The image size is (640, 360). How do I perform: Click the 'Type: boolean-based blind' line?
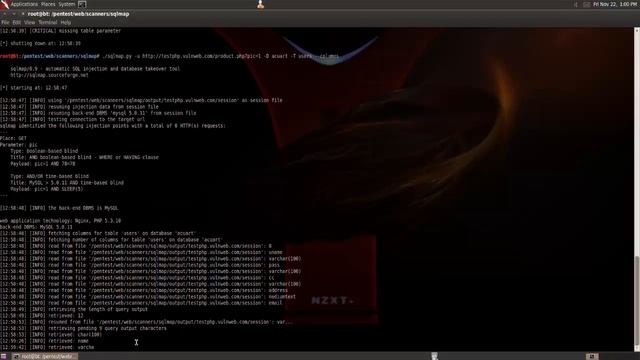point(44,151)
